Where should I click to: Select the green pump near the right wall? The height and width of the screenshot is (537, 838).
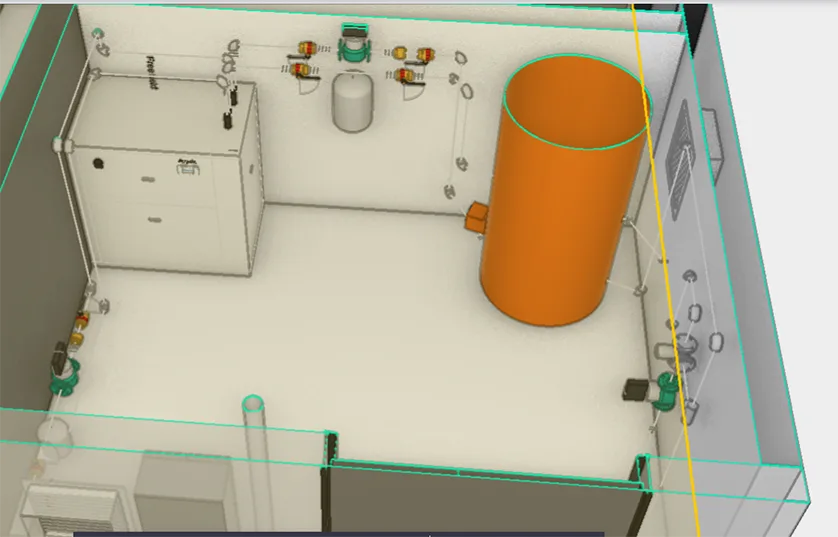[x=665, y=392]
